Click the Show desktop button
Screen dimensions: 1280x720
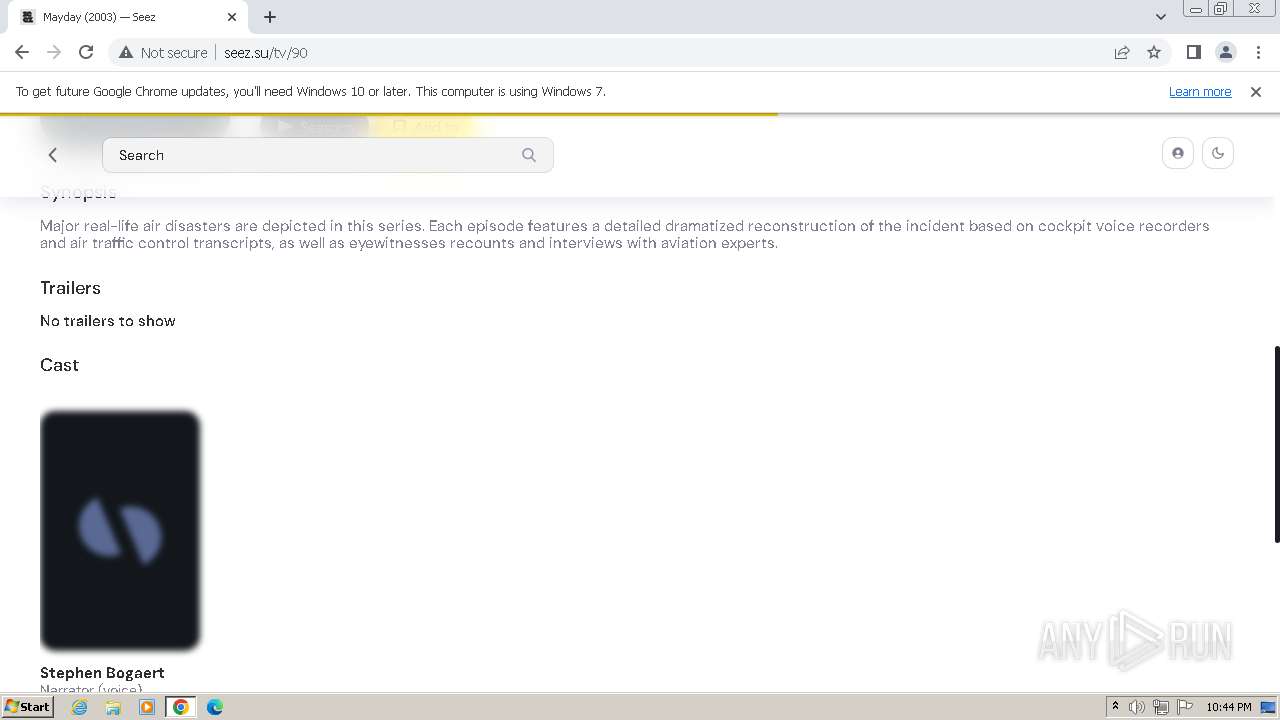(x=1268, y=707)
